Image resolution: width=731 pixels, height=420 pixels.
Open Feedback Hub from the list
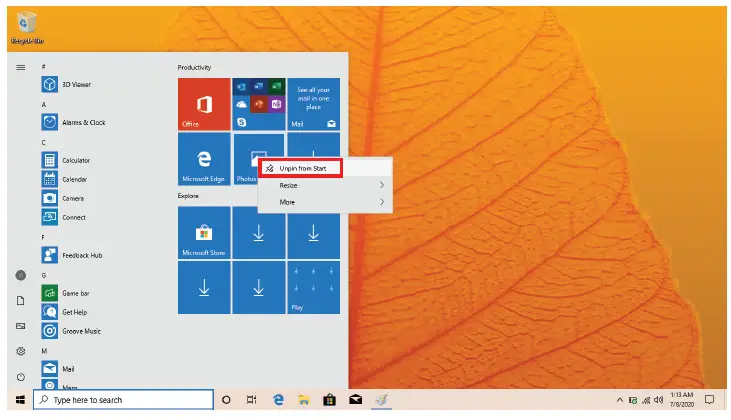(x=72, y=255)
